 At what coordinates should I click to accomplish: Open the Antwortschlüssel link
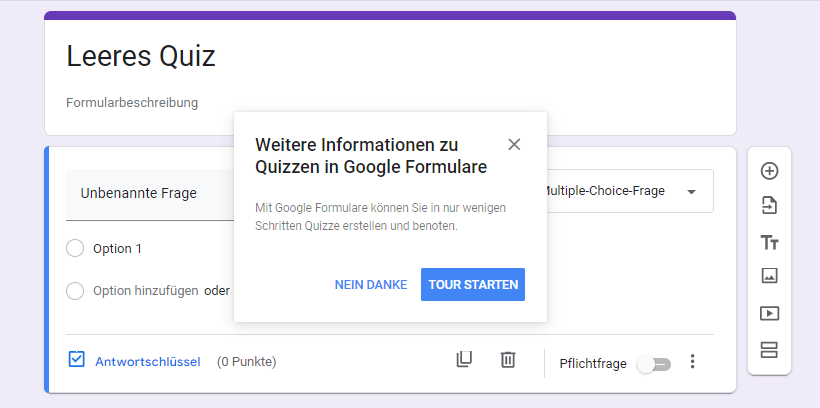click(147, 361)
